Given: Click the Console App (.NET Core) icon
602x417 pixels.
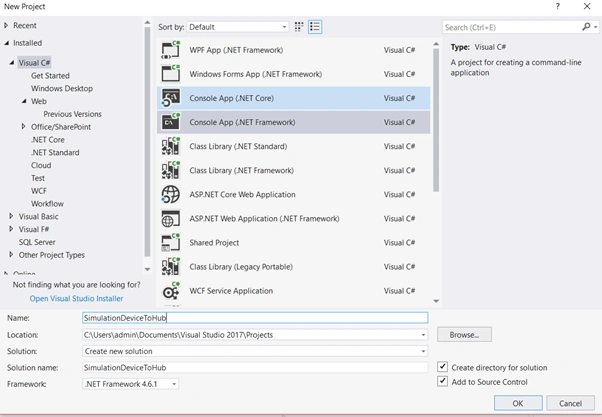Looking at the screenshot, I should 171,98.
